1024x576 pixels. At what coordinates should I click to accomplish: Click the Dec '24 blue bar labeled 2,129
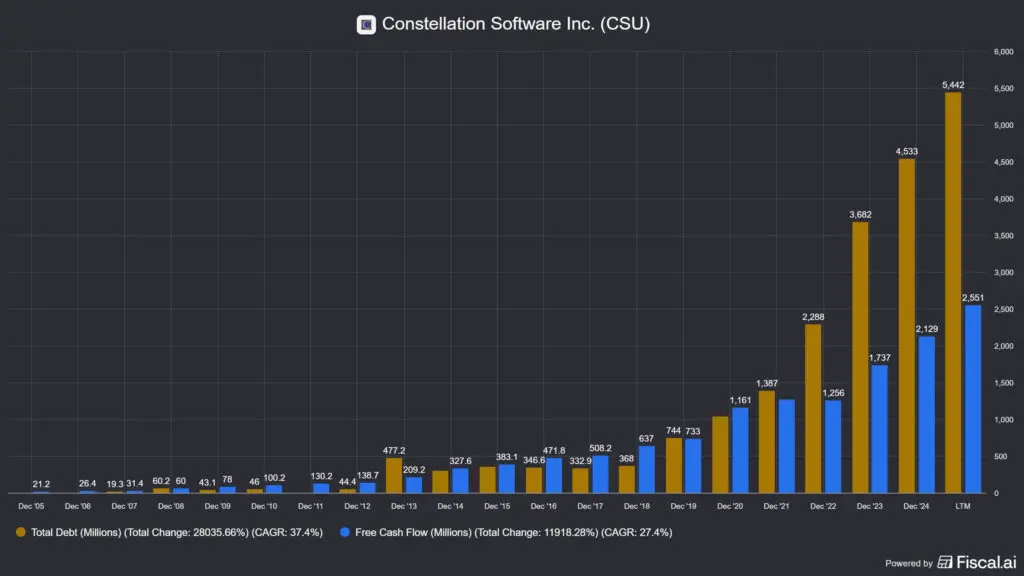(x=926, y=414)
